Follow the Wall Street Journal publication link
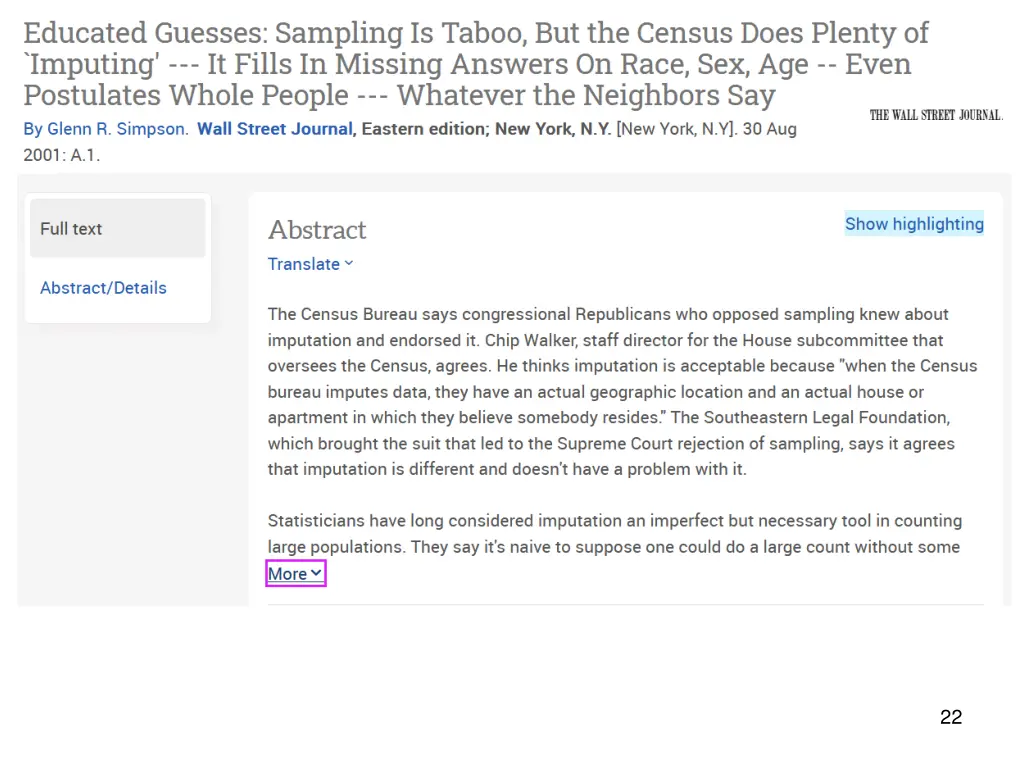The height and width of the screenshot is (768, 1024). 275,129
